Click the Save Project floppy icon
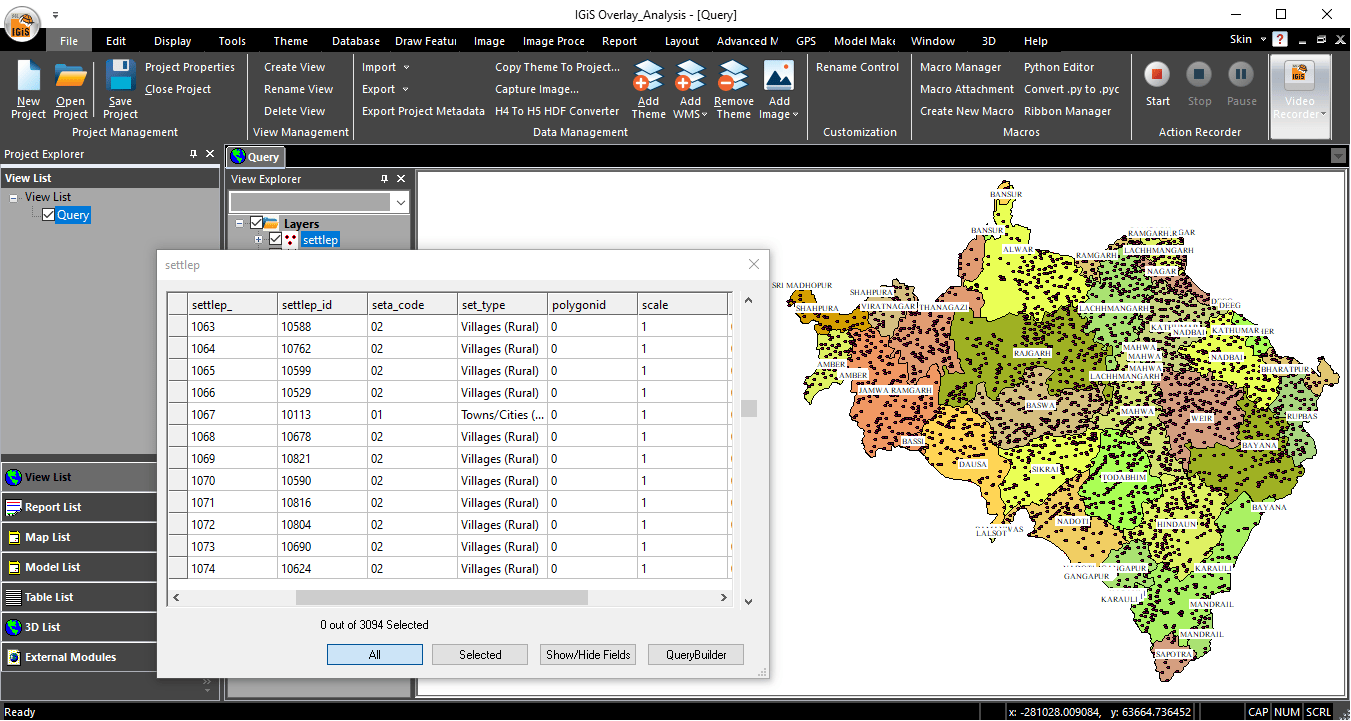This screenshot has width=1351, height=721. pyautogui.click(x=120, y=77)
